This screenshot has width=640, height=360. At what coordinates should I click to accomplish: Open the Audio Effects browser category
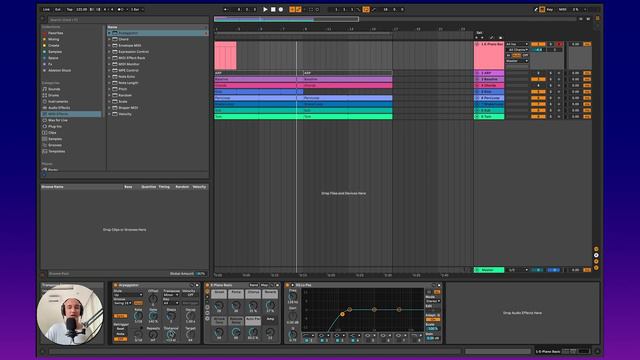coord(60,108)
